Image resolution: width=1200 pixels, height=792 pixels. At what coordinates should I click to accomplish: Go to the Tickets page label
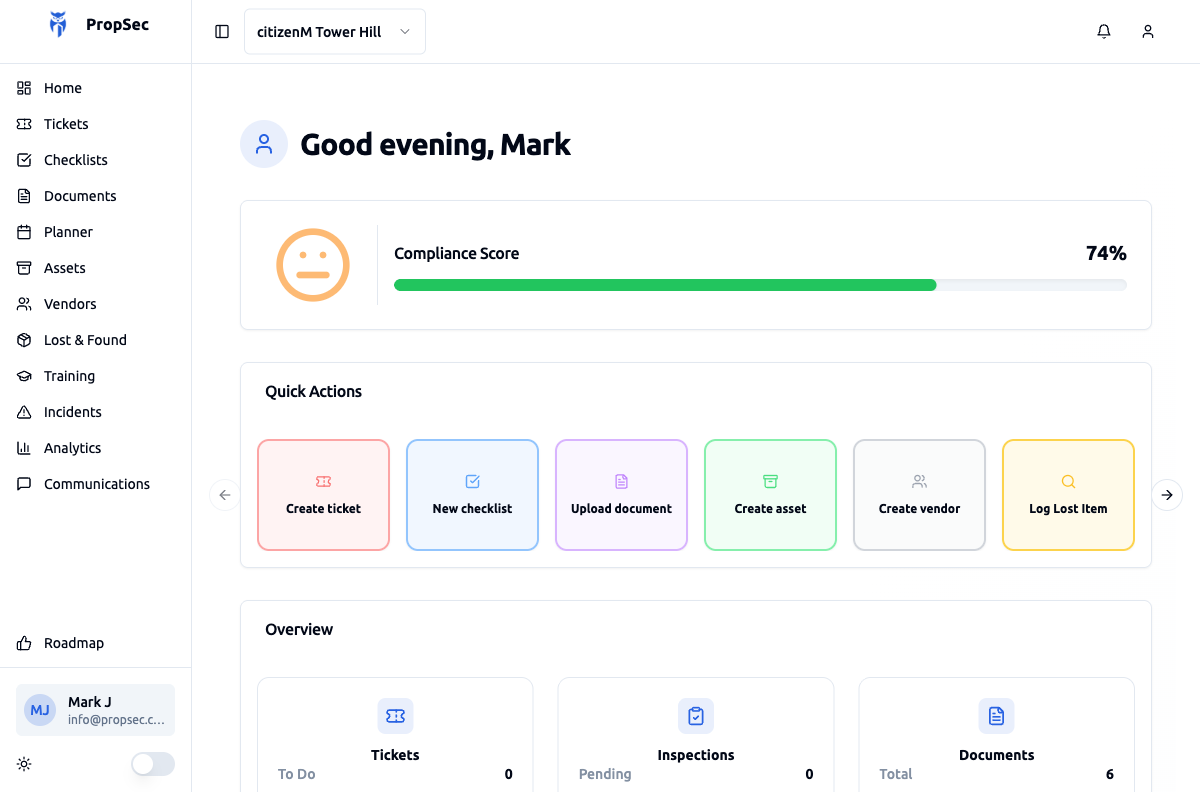tap(66, 124)
